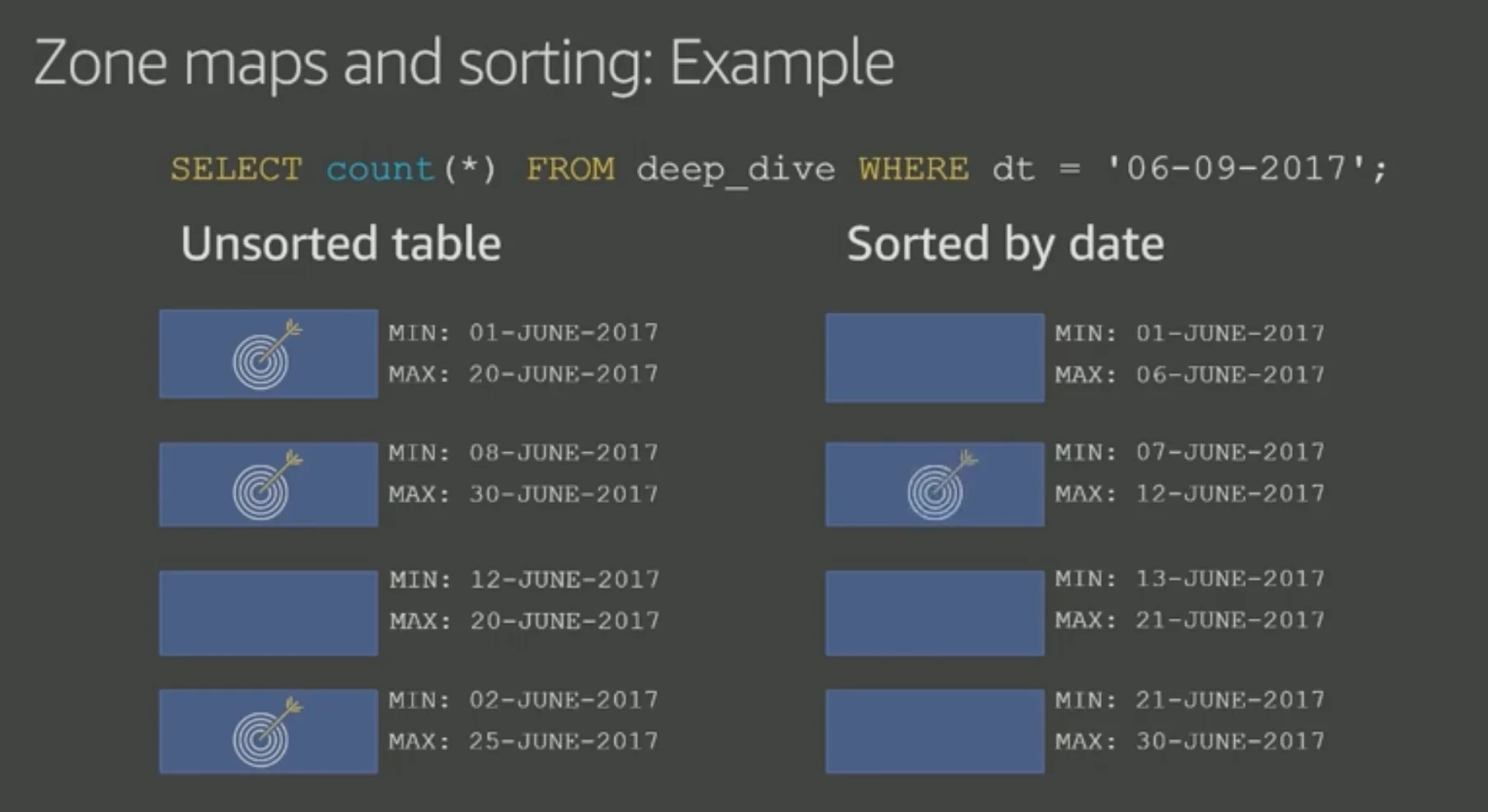Click the MAX: 12-JUNE-2017 label
This screenshot has height=812, width=1488.
(1190, 493)
